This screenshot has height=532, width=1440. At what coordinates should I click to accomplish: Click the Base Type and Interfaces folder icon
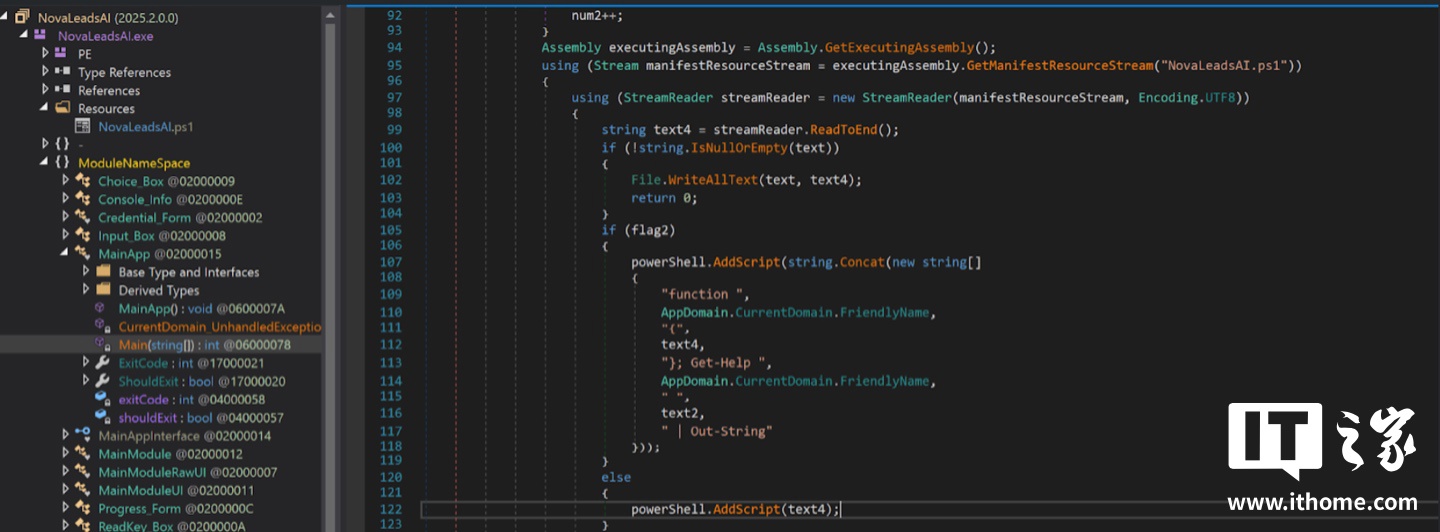(x=102, y=272)
